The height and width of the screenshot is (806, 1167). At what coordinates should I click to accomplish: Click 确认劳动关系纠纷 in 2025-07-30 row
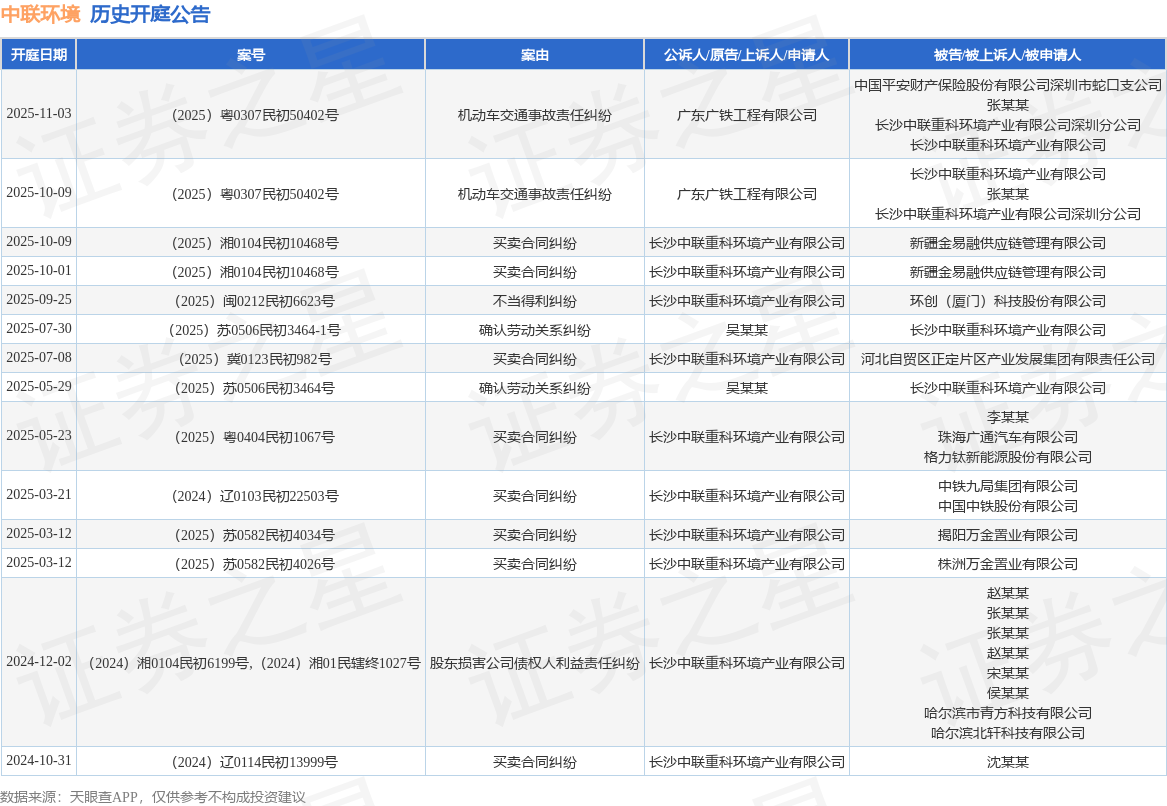534,330
